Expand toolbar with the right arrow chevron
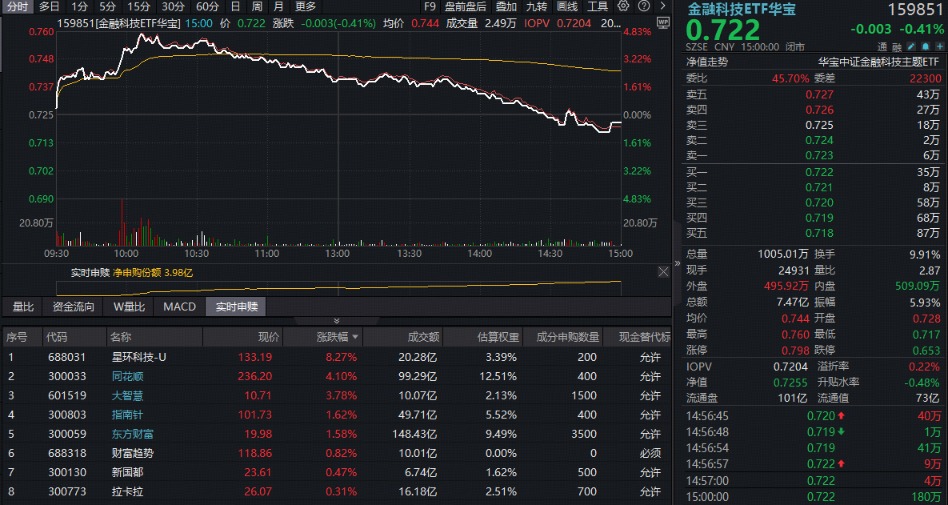948x505 pixels. [663, 6]
